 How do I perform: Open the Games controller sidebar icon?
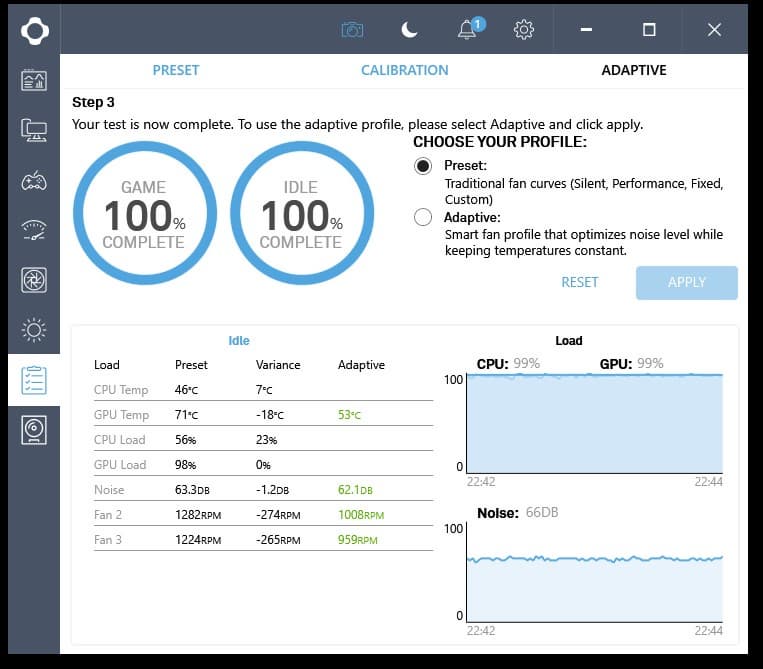click(34, 181)
